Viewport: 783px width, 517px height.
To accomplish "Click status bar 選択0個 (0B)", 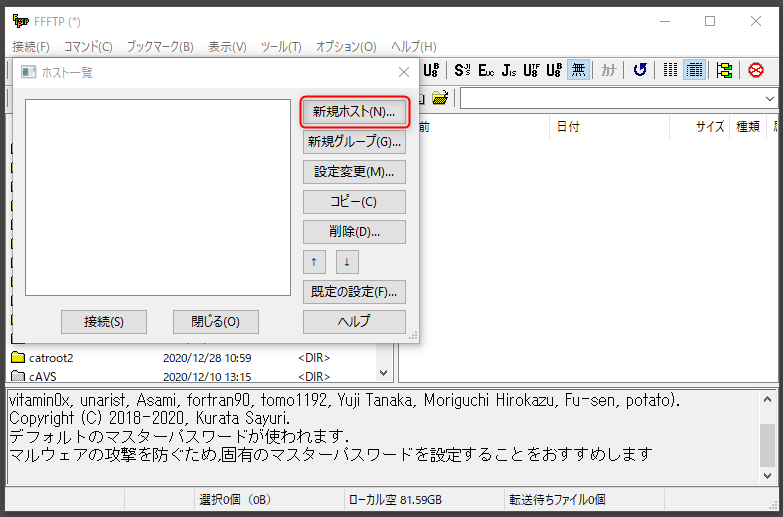I will [235, 500].
